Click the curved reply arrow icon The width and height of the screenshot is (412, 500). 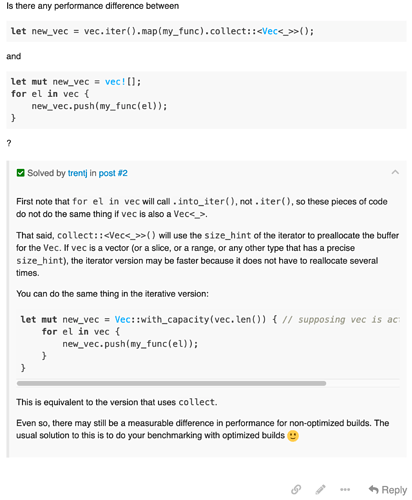[374, 490]
